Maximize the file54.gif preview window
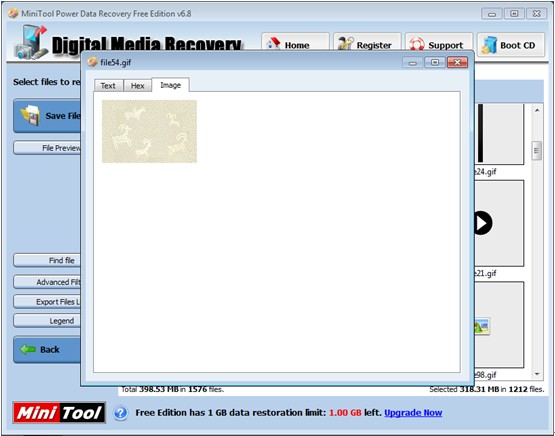The height and width of the screenshot is (436, 555). [x=435, y=63]
